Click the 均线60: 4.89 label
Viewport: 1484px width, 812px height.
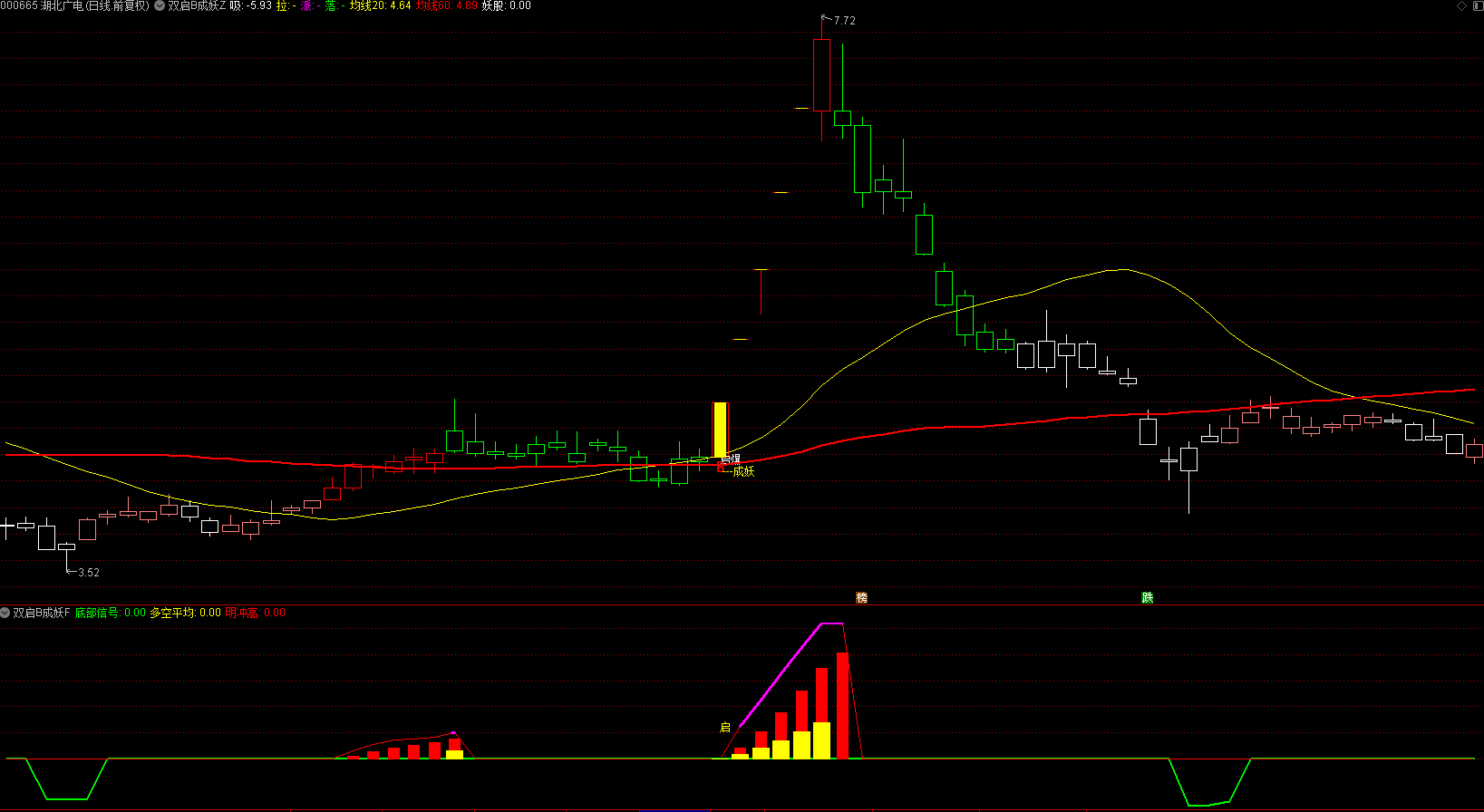[446, 5]
